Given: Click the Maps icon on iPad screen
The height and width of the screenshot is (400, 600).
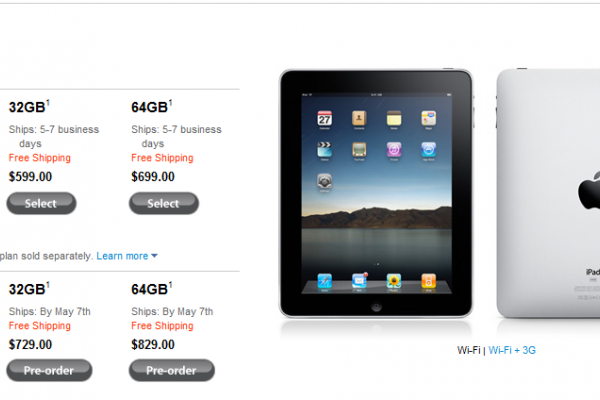Looking at the screenshot, I should [429, 118].
